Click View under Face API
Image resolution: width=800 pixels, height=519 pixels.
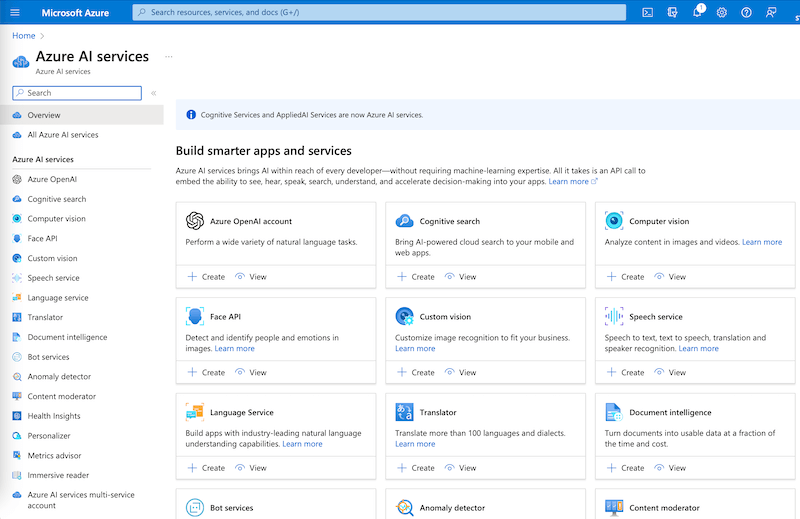(251, 372)
